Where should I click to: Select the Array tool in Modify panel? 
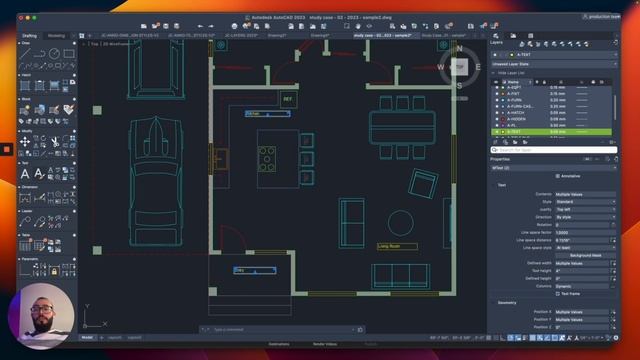coord(73,138)
